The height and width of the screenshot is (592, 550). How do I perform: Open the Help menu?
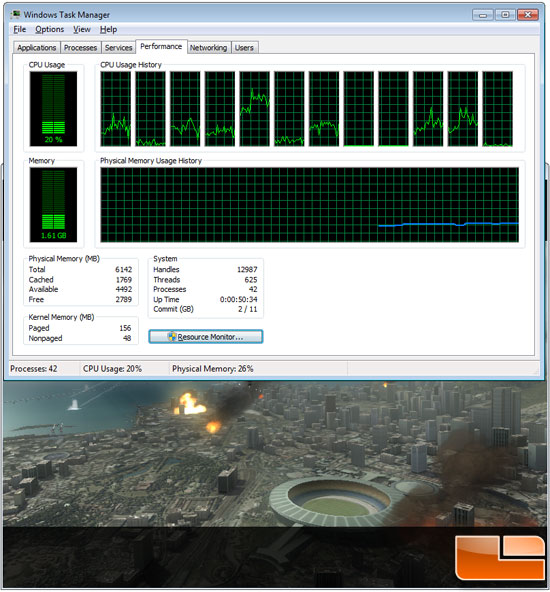pos(108,29)
